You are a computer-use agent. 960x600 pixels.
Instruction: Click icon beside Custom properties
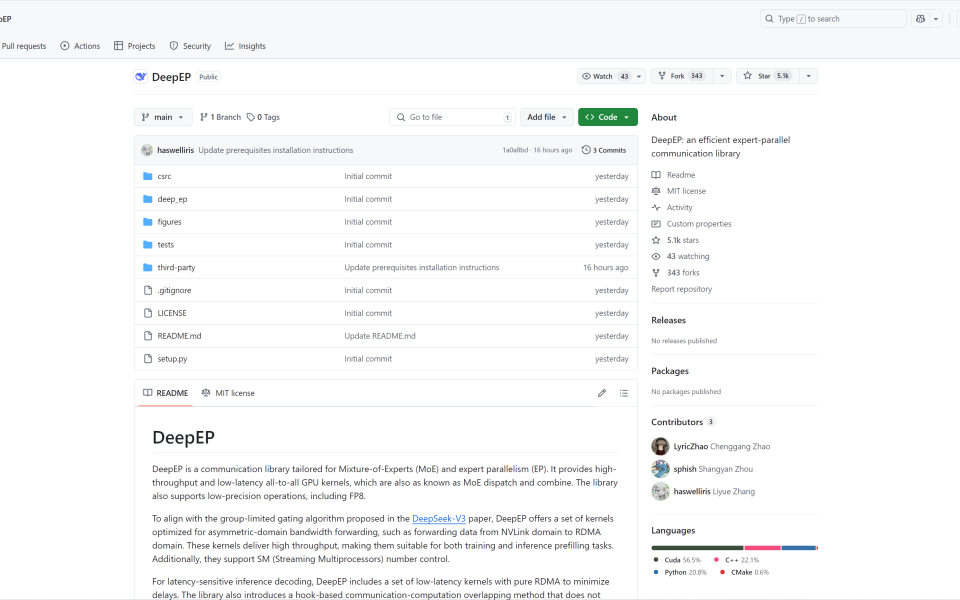[656, 224]
